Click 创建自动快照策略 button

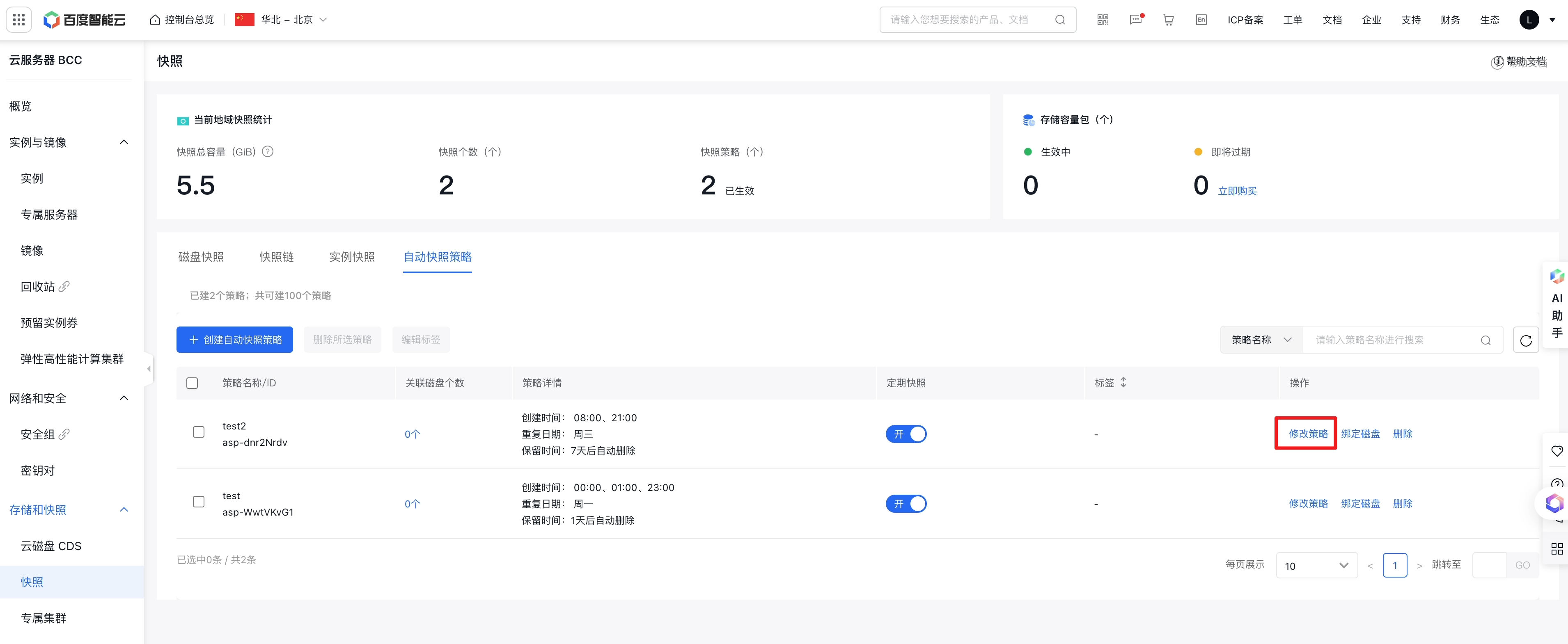(234, 340)
